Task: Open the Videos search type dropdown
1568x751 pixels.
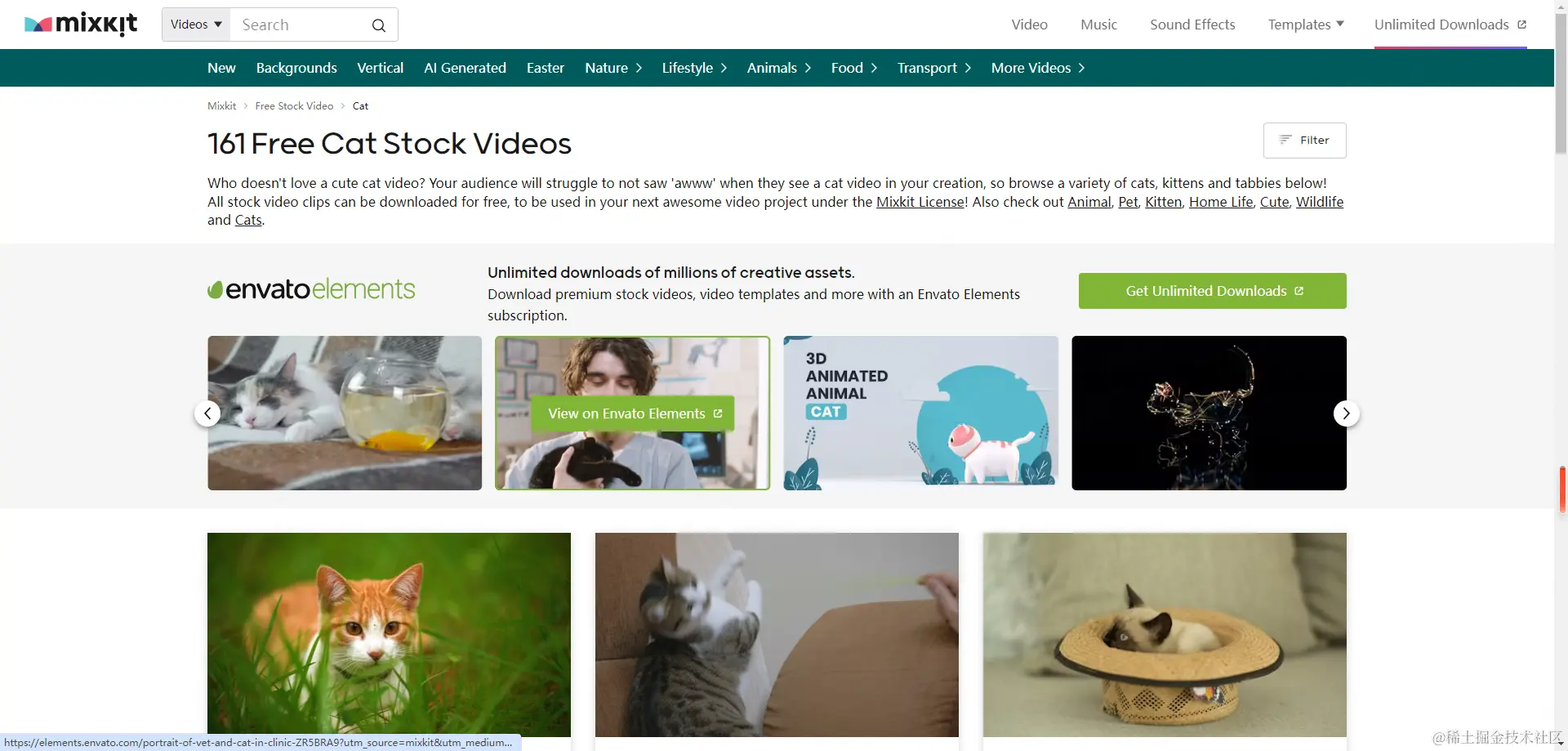Action: click(x=196, y=25)
